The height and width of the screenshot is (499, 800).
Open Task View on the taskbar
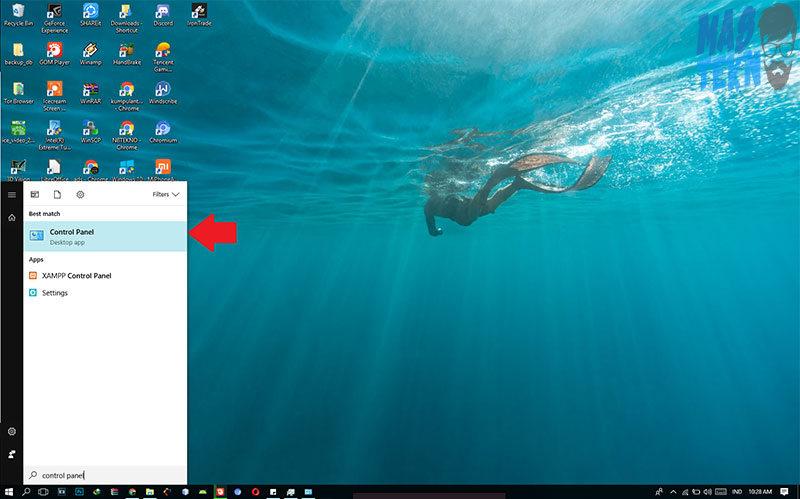click(x=43, y=492)
